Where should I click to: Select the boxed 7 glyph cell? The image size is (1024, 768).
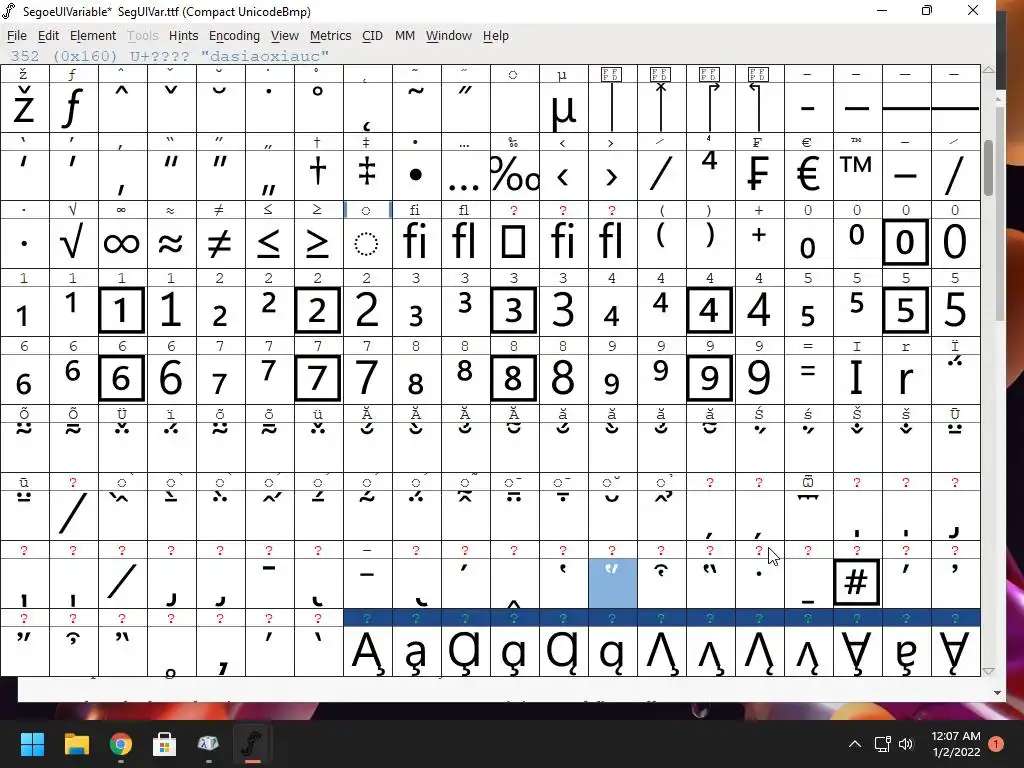[x=319, y=379]
